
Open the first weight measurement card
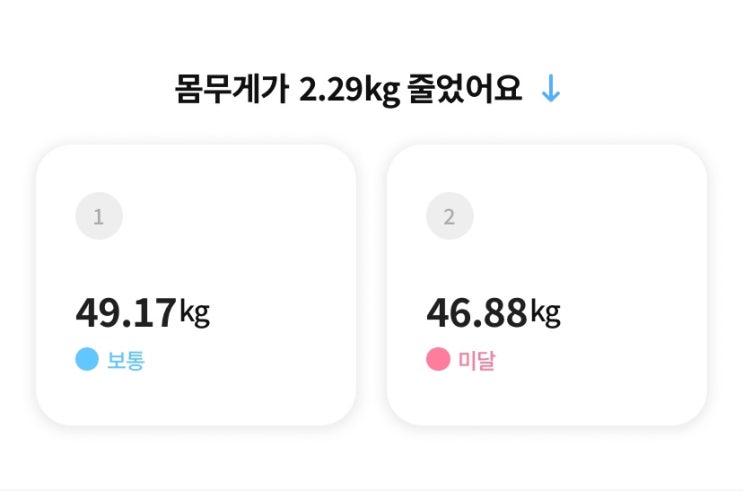point(196,283)
